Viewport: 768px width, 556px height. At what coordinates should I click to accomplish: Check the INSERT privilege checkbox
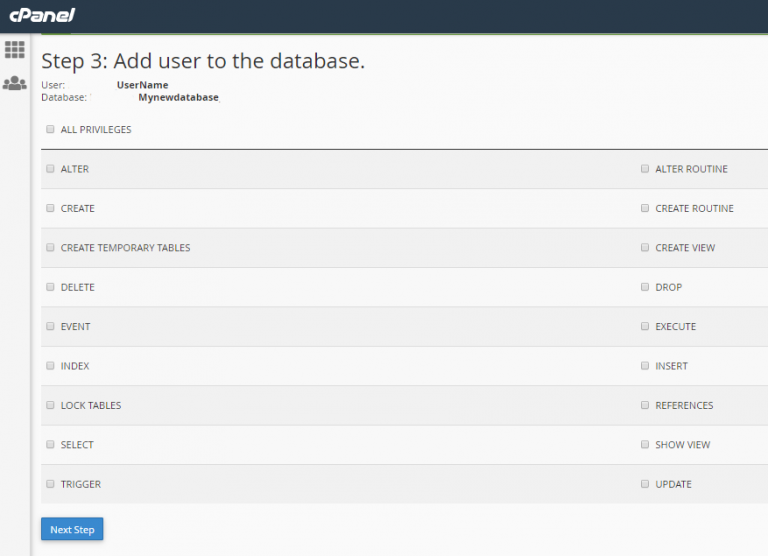coord(645,366)
